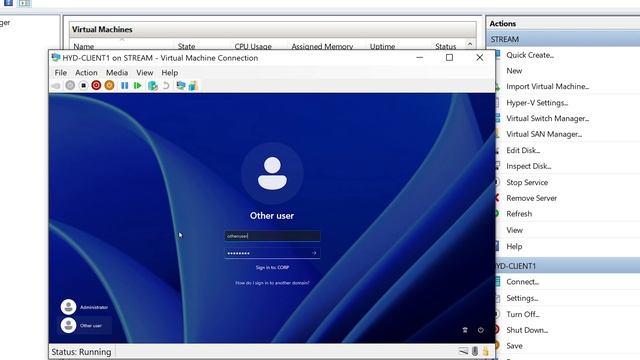Click the 'How do I sign in to another domain?' link
640x360 pixels.
[272, 283]
